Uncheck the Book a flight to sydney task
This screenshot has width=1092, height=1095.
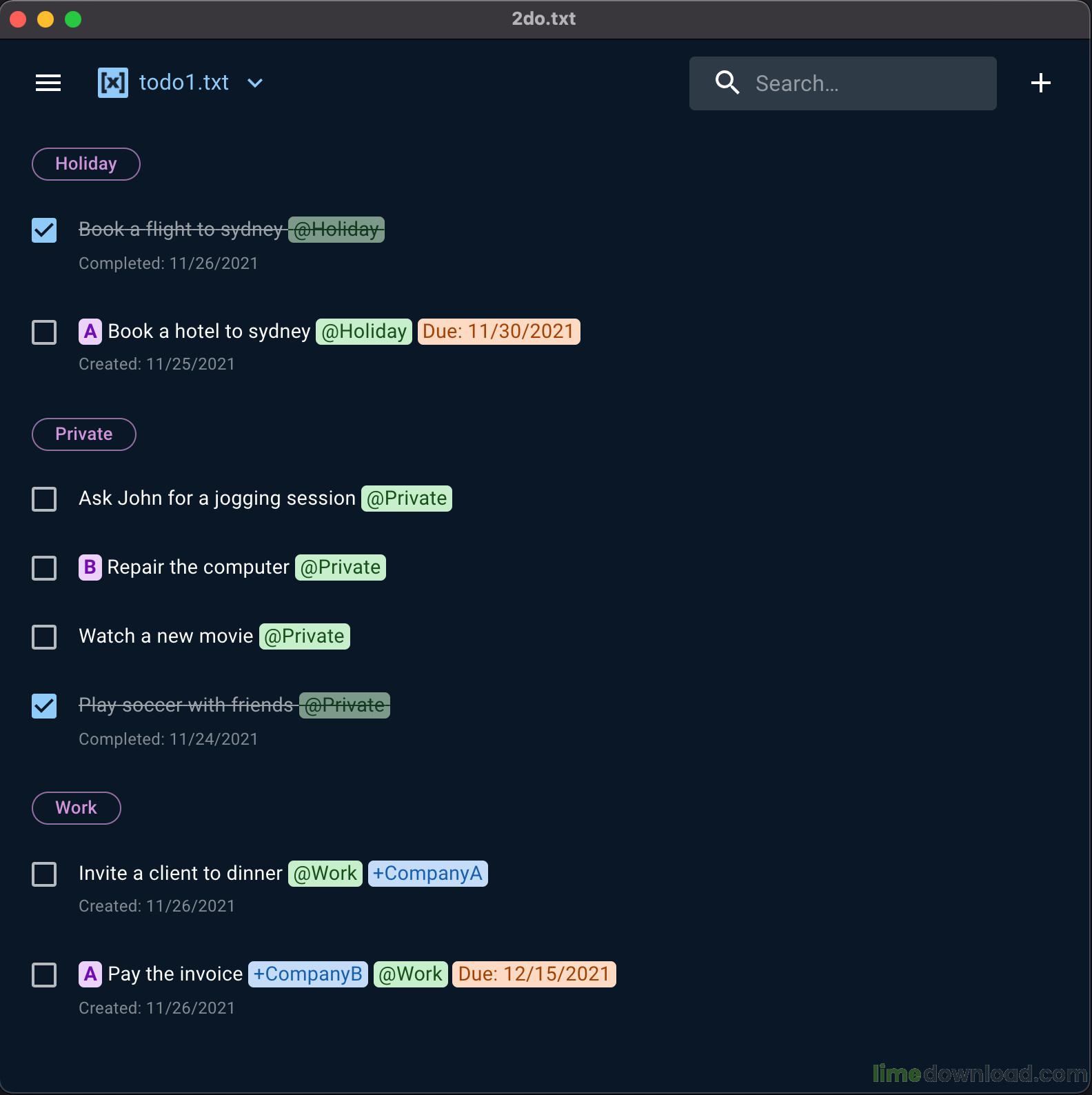[44, 230]
